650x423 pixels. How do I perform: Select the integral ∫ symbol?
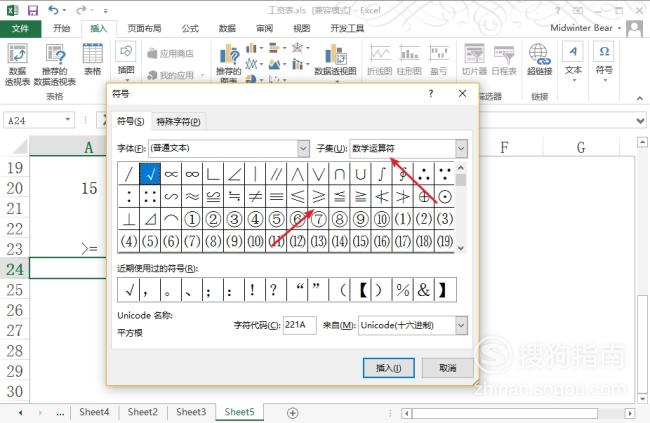coord(381,174)
